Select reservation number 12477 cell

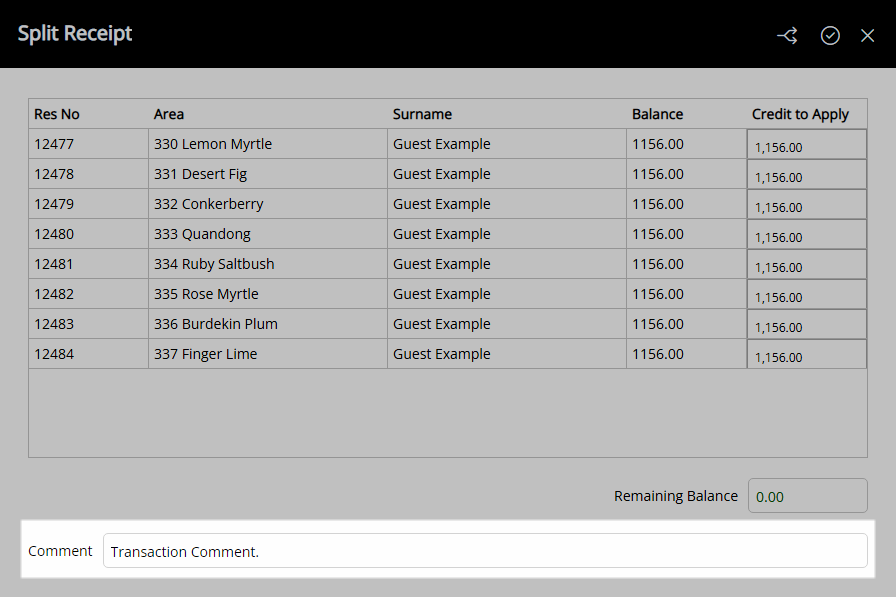pos(89,144)
